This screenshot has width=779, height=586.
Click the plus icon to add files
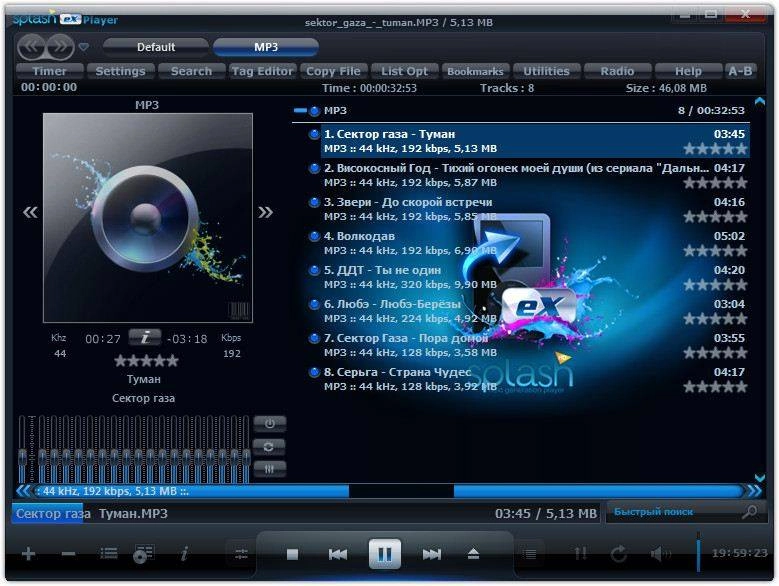[28, 554]
